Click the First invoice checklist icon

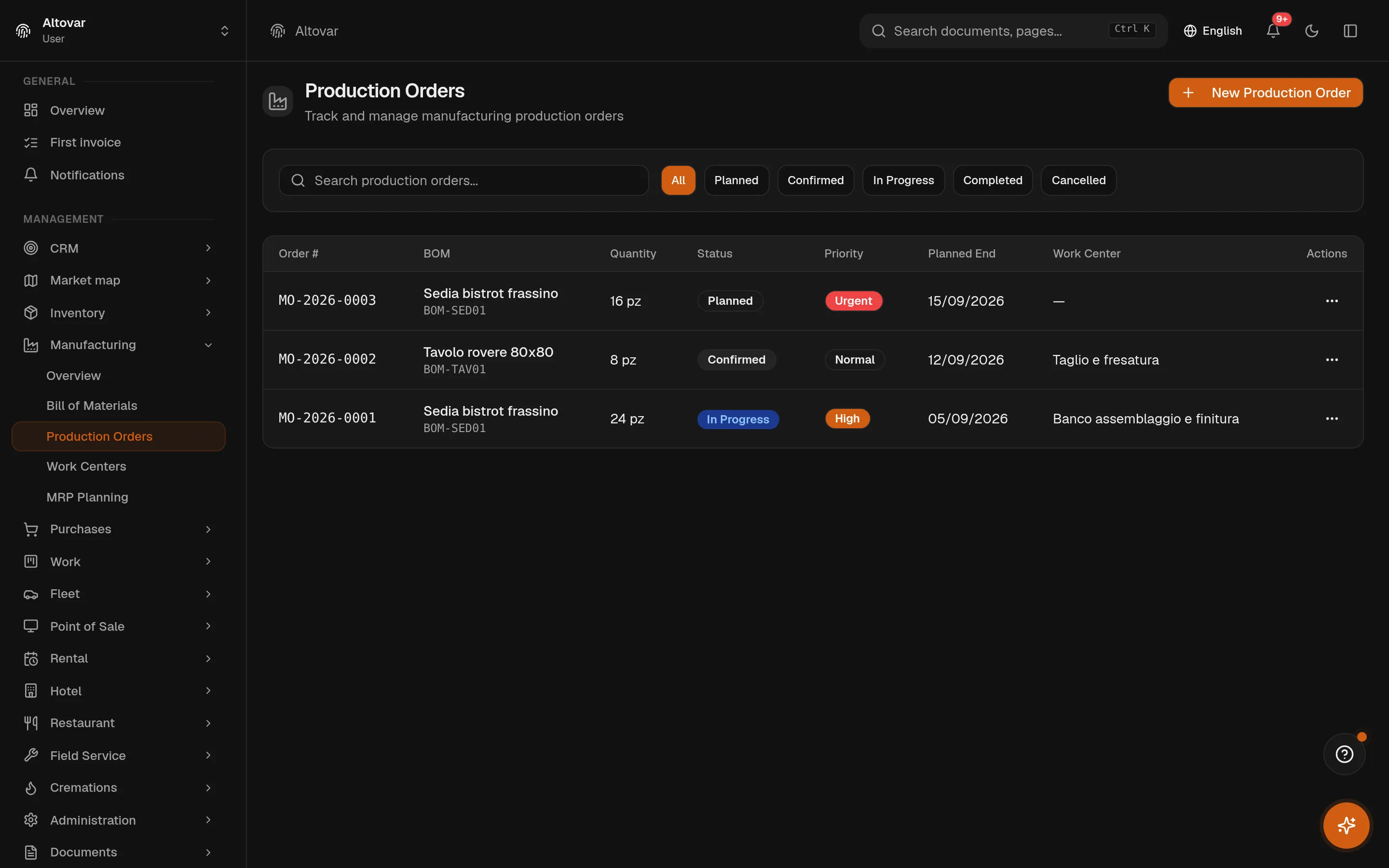31,142
